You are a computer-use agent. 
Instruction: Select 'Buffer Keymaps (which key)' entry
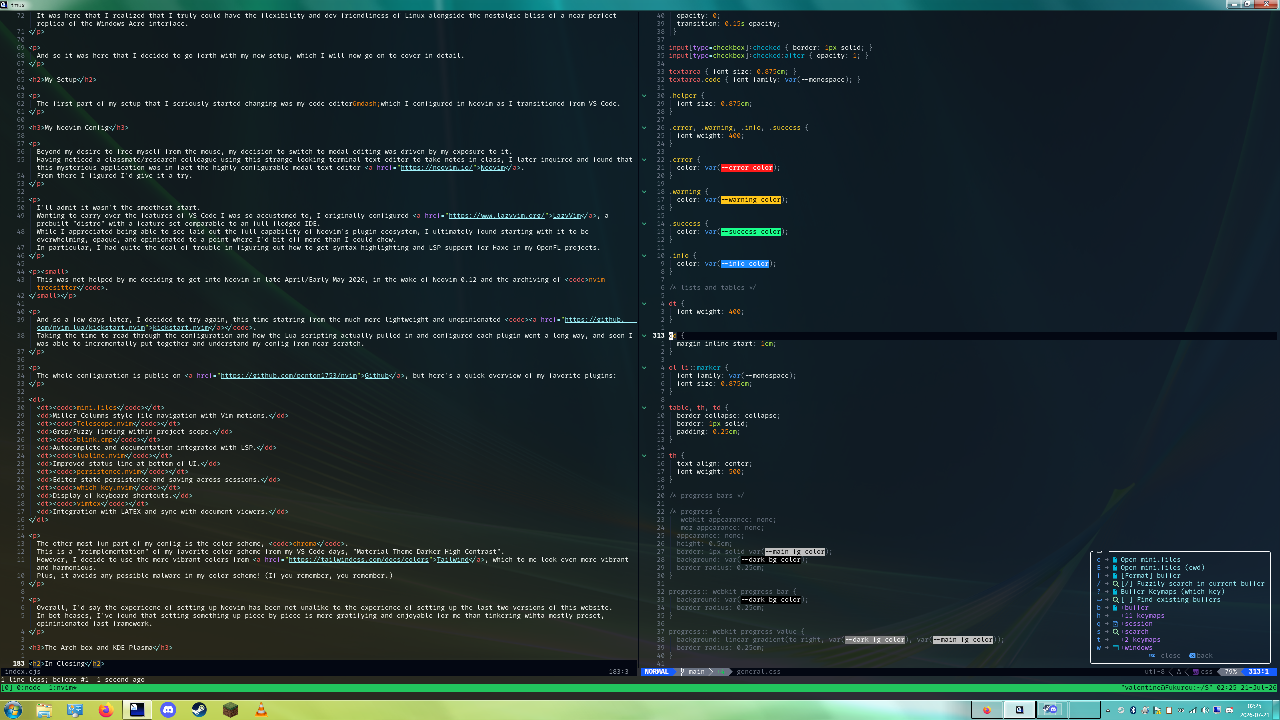[x=1173, y=592]
